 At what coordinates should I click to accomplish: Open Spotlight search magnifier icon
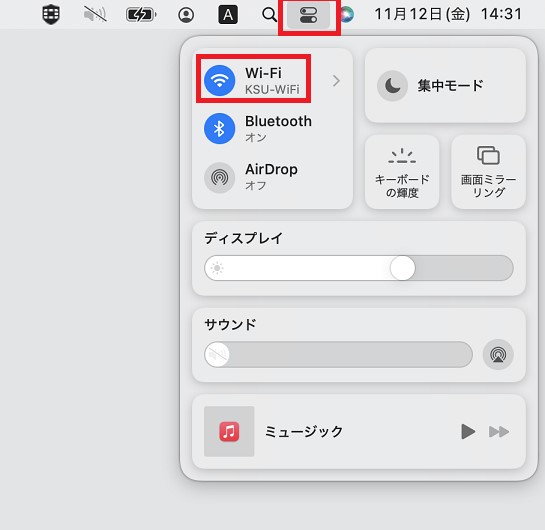pos(269,15)
